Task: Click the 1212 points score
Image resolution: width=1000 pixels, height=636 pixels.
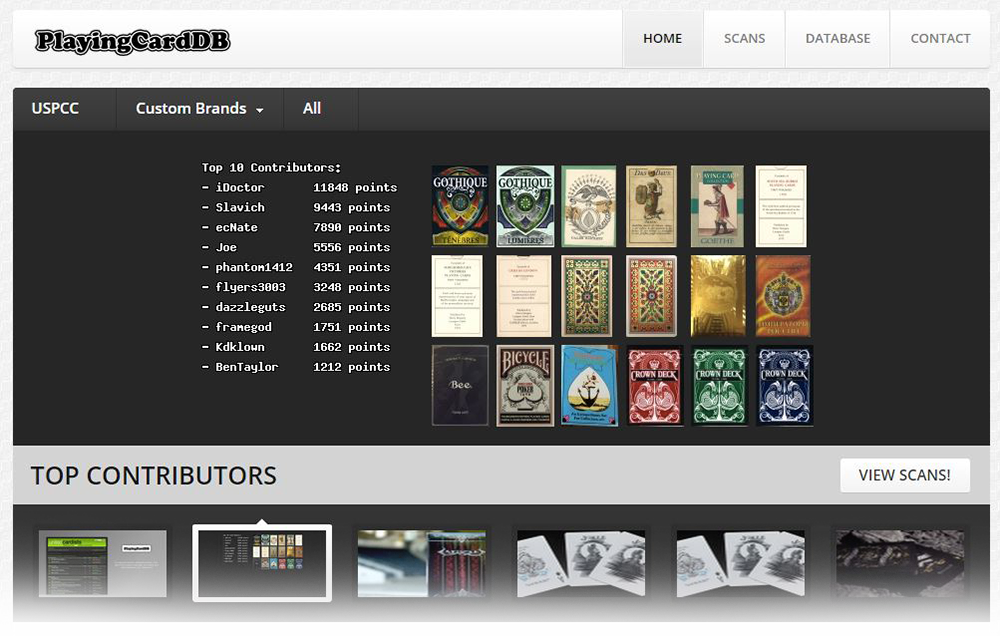Action: click(x=351, y=367)
